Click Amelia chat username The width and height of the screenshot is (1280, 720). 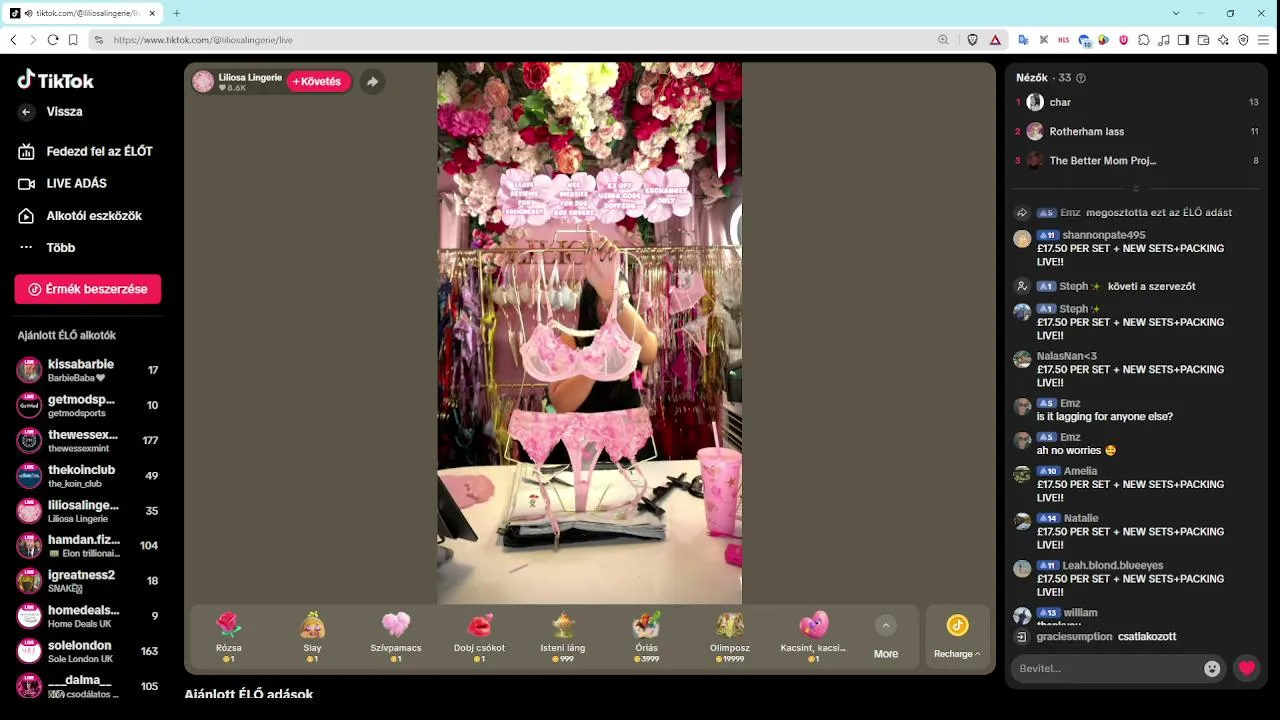tap(1081, 471)
